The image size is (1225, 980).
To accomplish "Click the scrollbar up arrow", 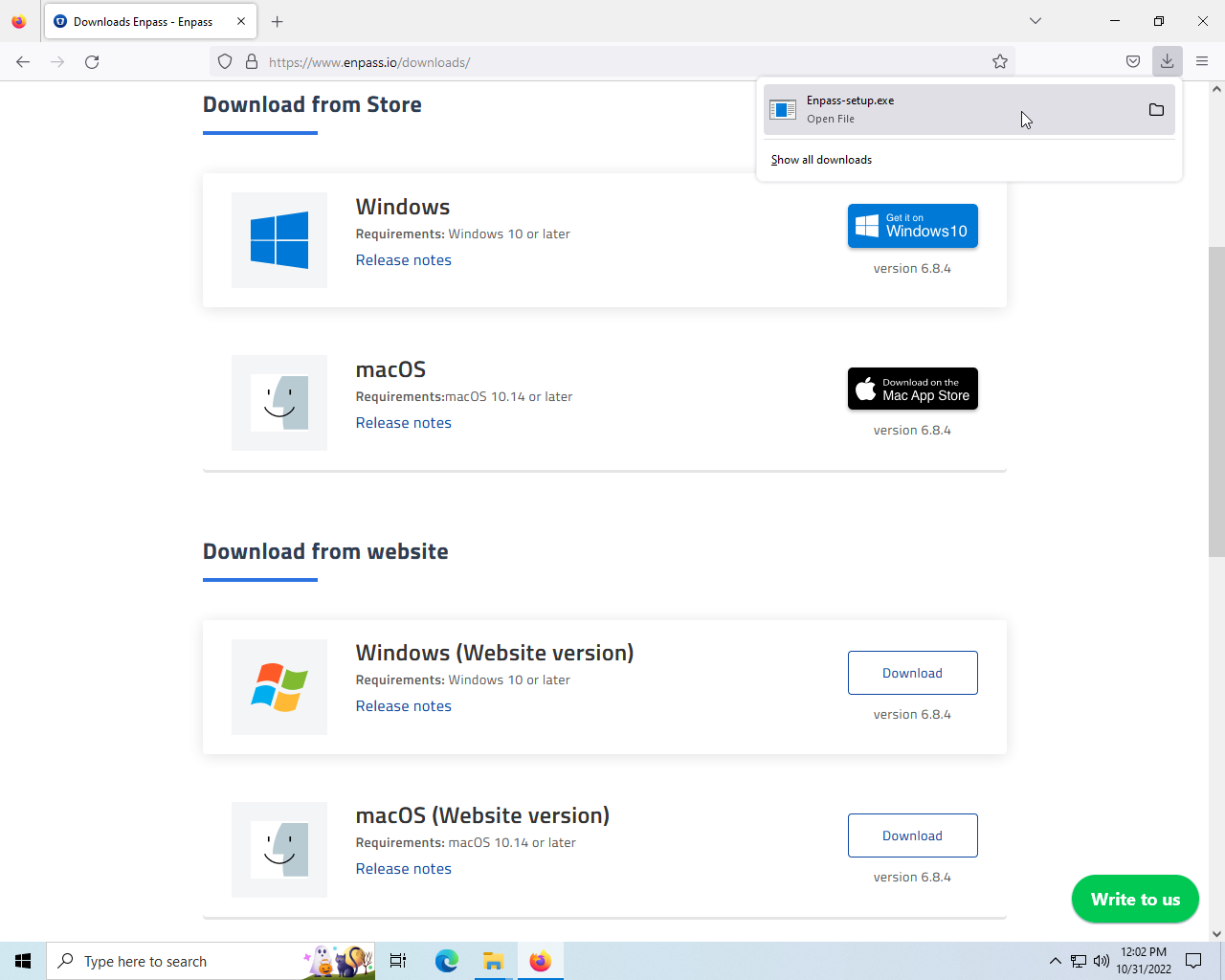I will pyautogui.click(x=1216, y=89).
